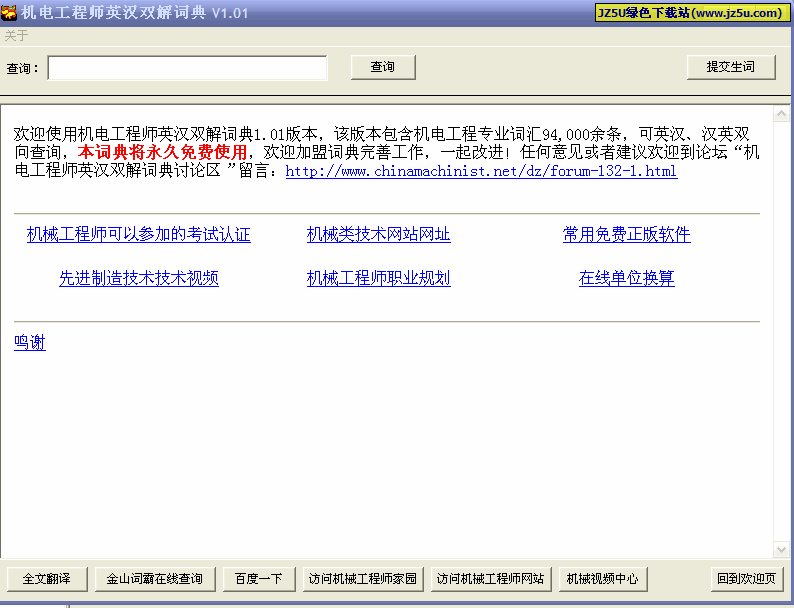This screenshot has width=794, height=608.
Task: Click the app icon in title bar
Action: coord(9,13)
